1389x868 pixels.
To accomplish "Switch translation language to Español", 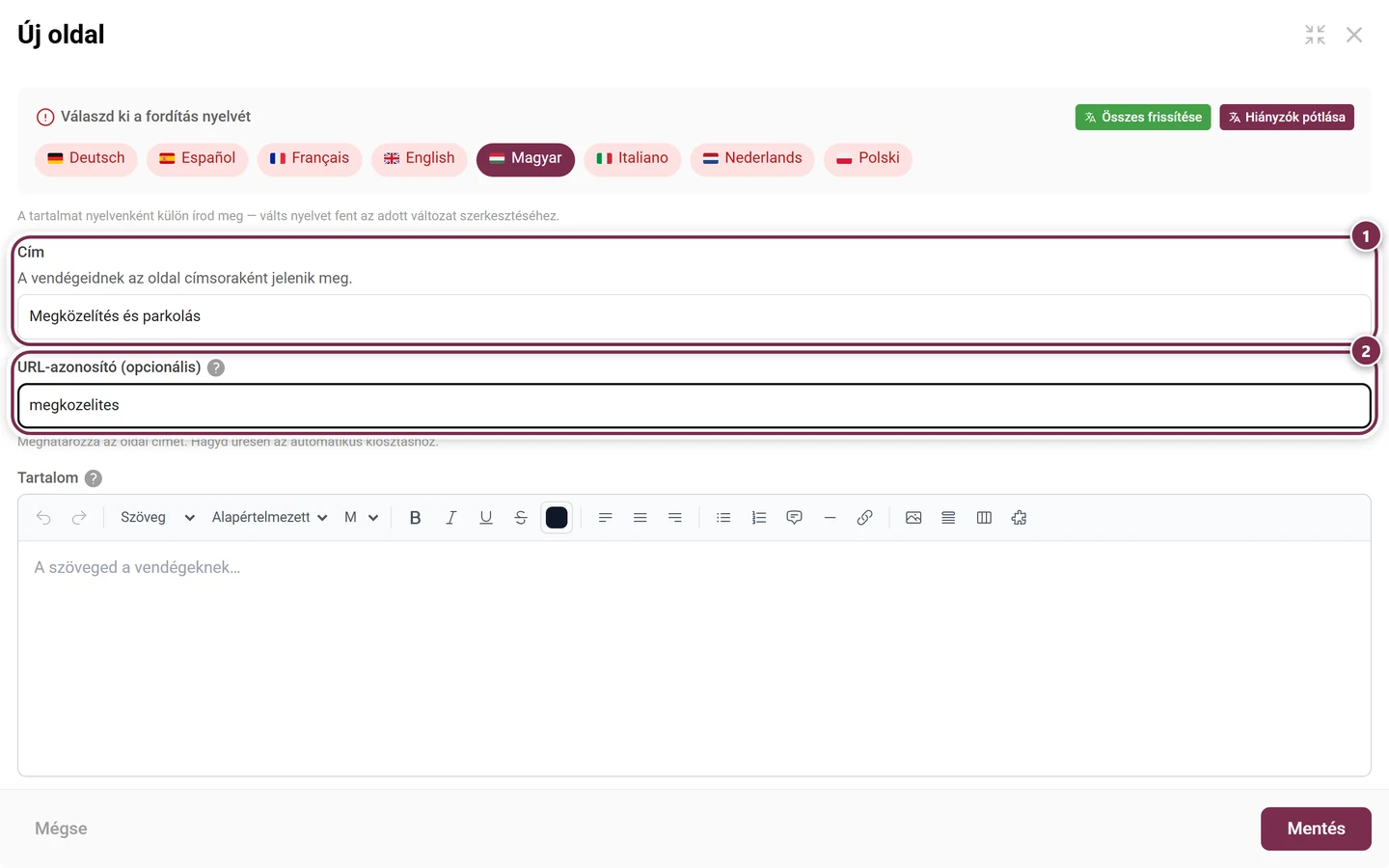I will [x=198, y=158].
